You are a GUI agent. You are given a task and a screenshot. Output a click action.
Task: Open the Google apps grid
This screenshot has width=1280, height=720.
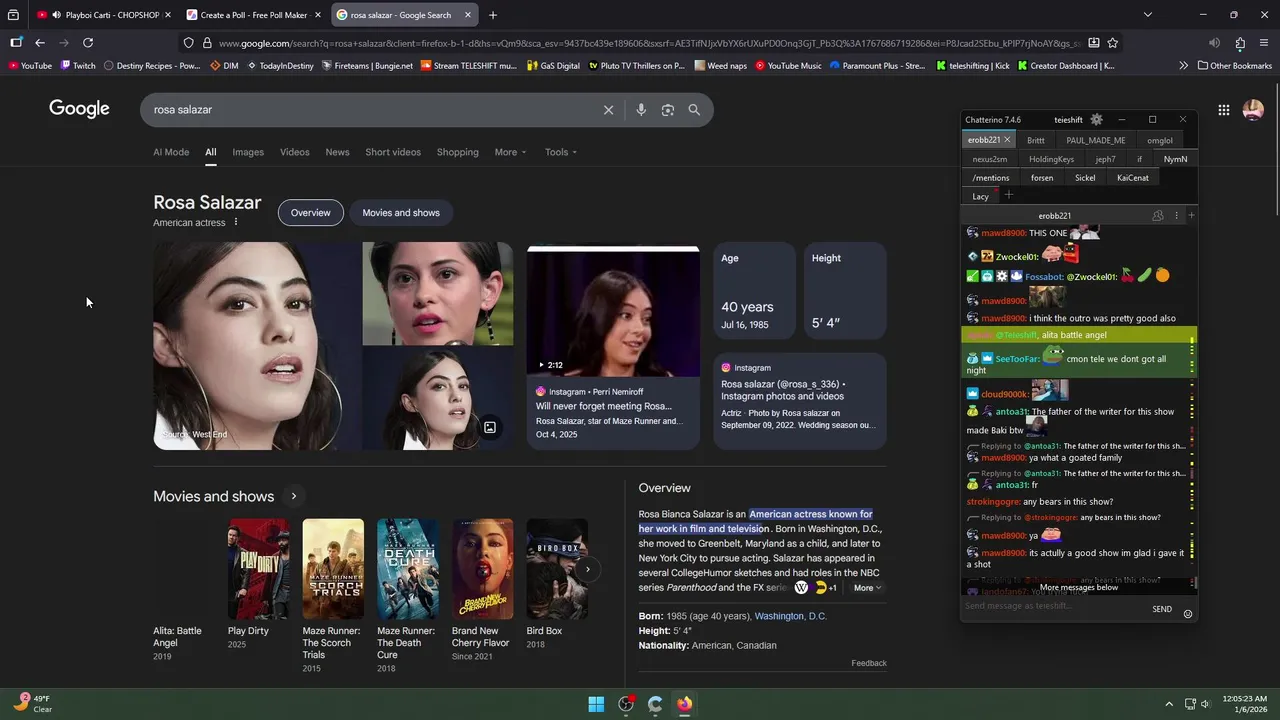(1224, 110)
